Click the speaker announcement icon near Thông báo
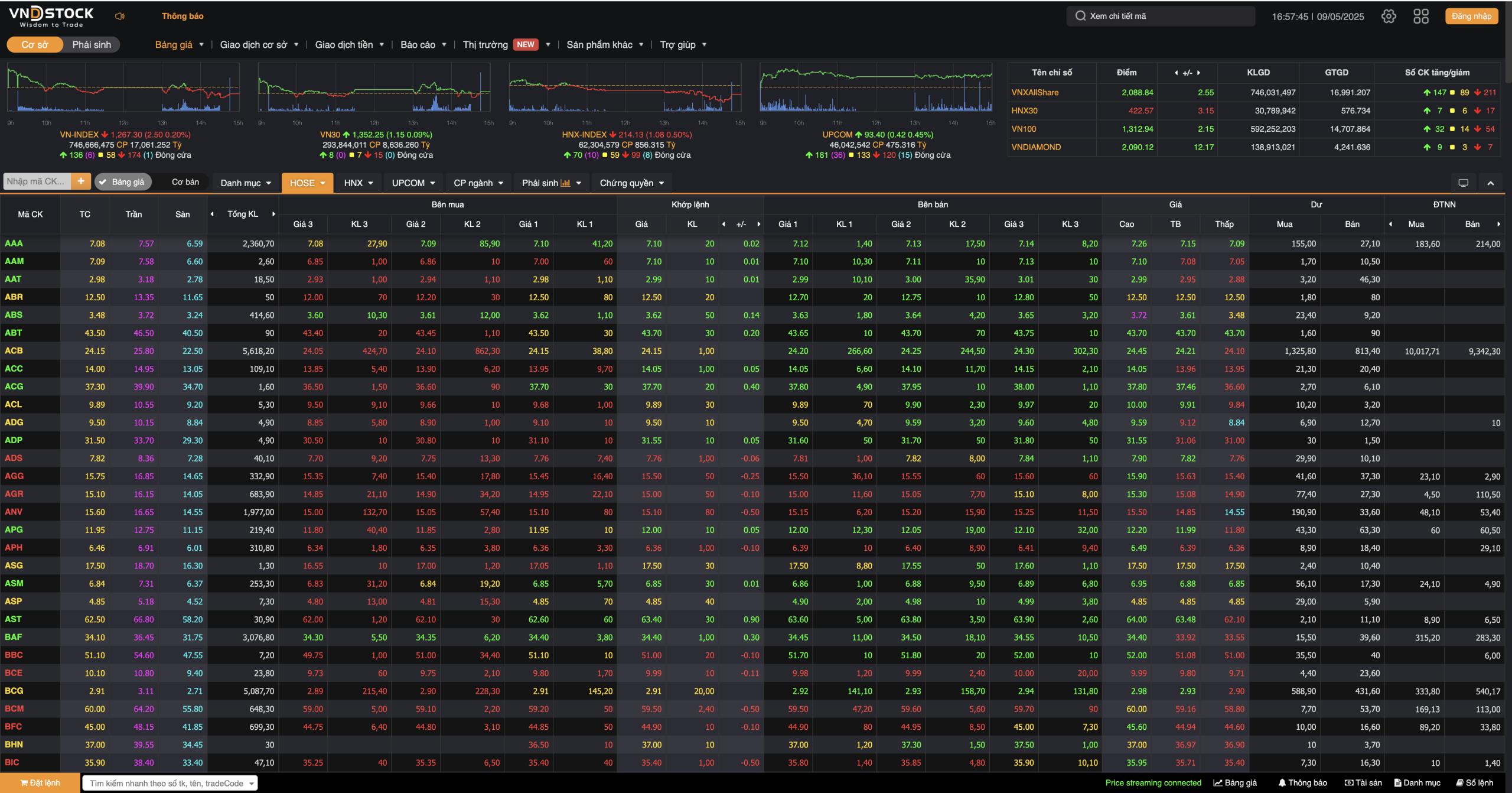This screenshot has width=1512, height=793. point(120,16)
